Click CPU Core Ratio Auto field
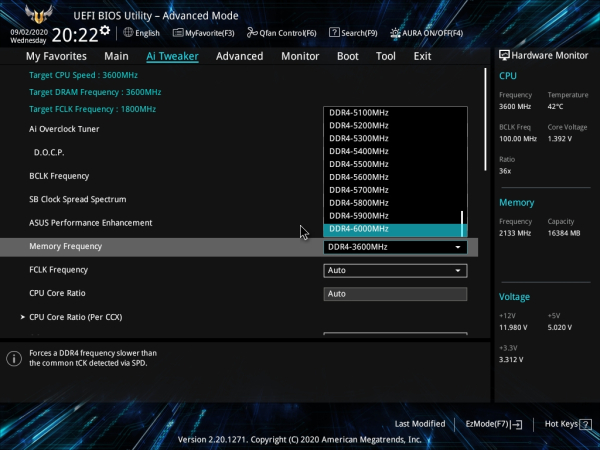Screen dimensions: 600x450 395,294
